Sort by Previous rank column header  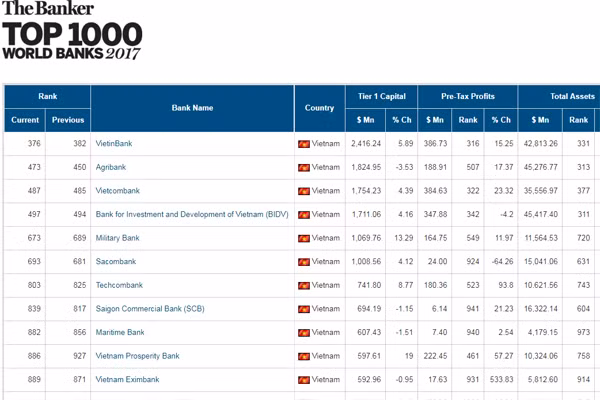68,120
